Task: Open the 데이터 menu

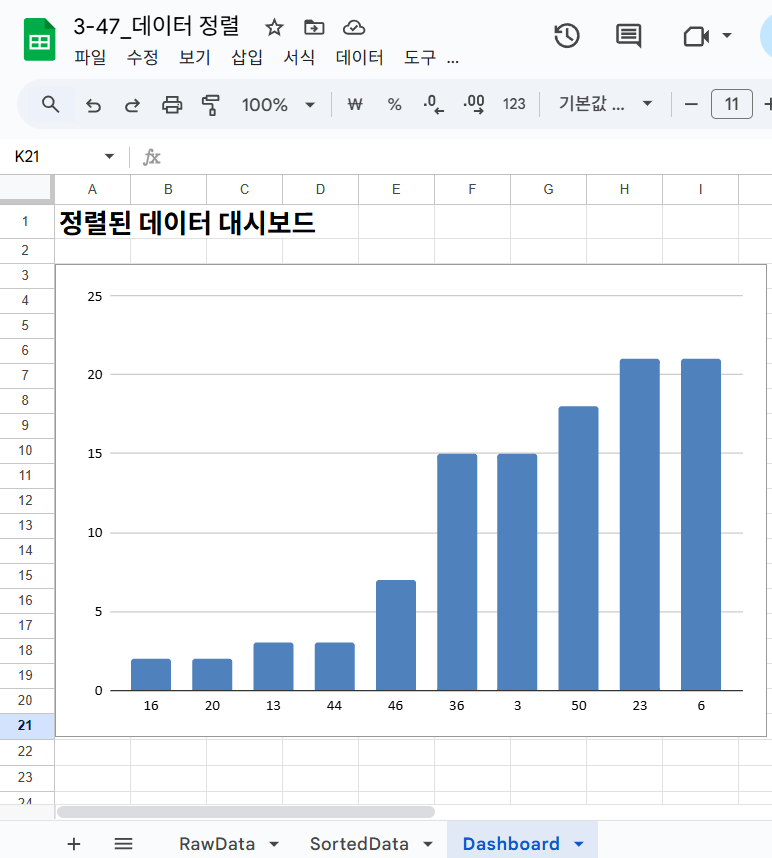Action: click(359, 57)
